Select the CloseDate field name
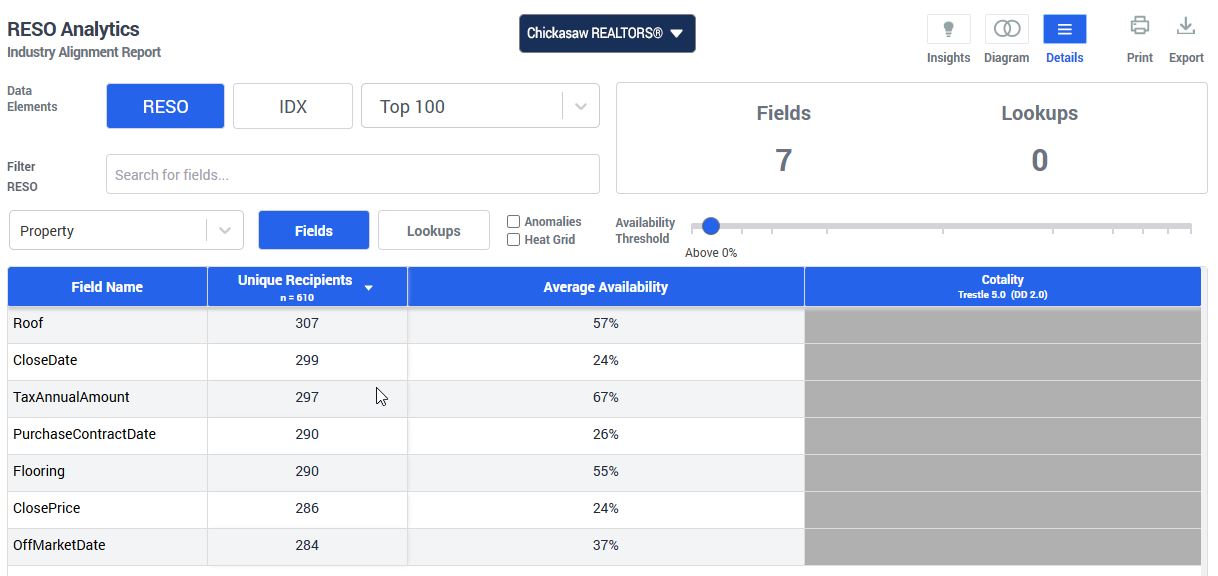 click(x=45, y=360)
